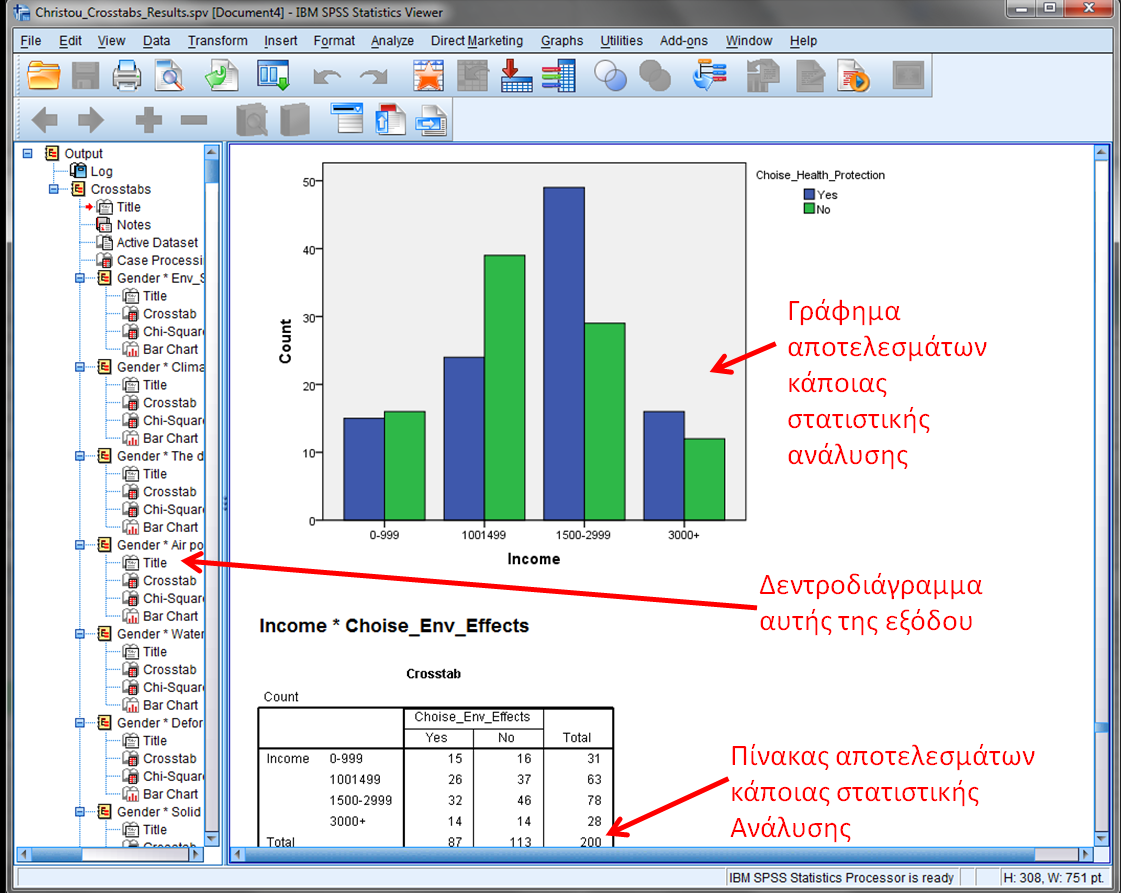Click the Use Sets overlapping circles icon
Image resolution: width=1121 pixels, height=893 pixels.
pos(610,76)
